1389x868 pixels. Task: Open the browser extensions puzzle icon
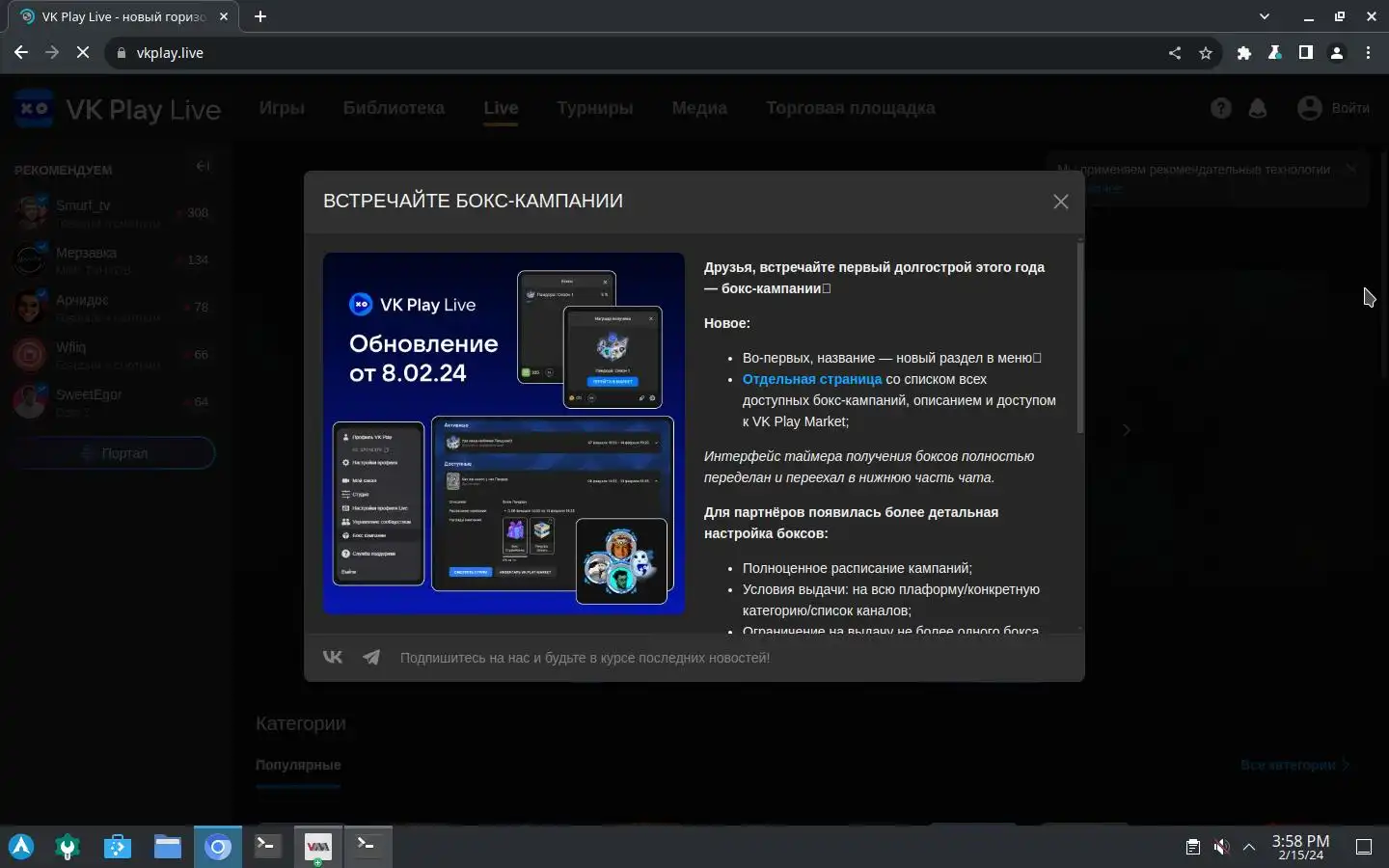coord(1244,53)
